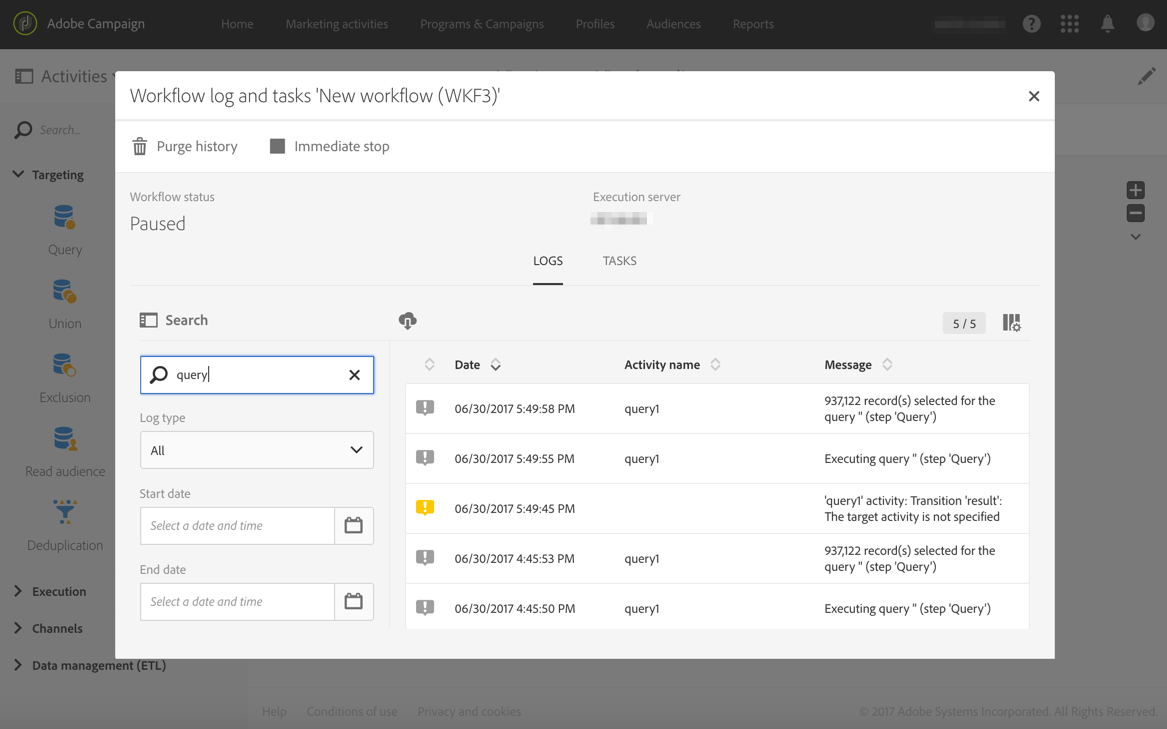Image resolution: width=1167 pixels, height=729 pixels.
Task: Select the LOGS tab
Action: pos(547,261)
